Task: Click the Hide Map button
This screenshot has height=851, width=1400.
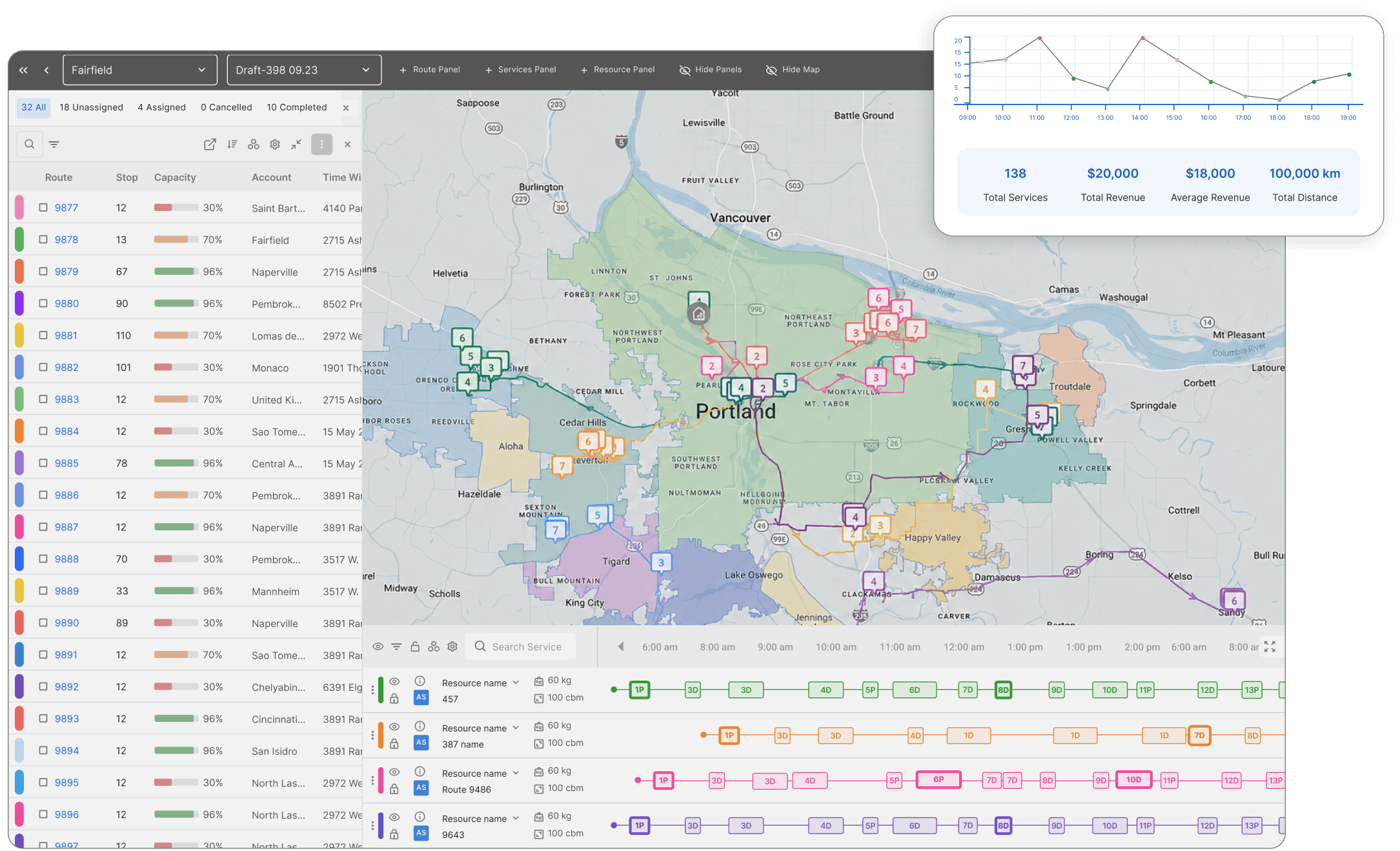Action: point(793,70)
